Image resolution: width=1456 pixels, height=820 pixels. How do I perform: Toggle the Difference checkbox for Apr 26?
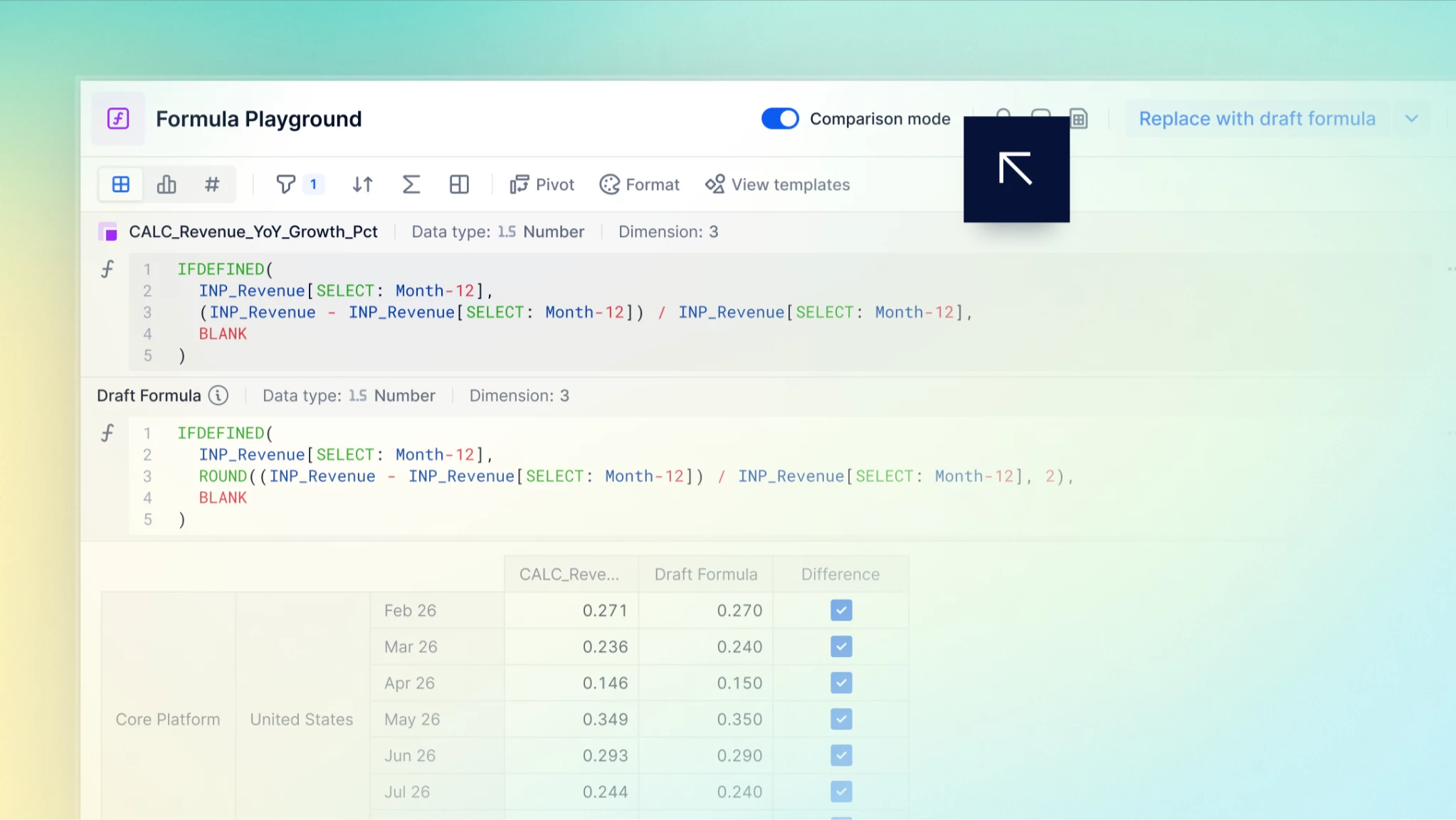[x=841, y=683]
